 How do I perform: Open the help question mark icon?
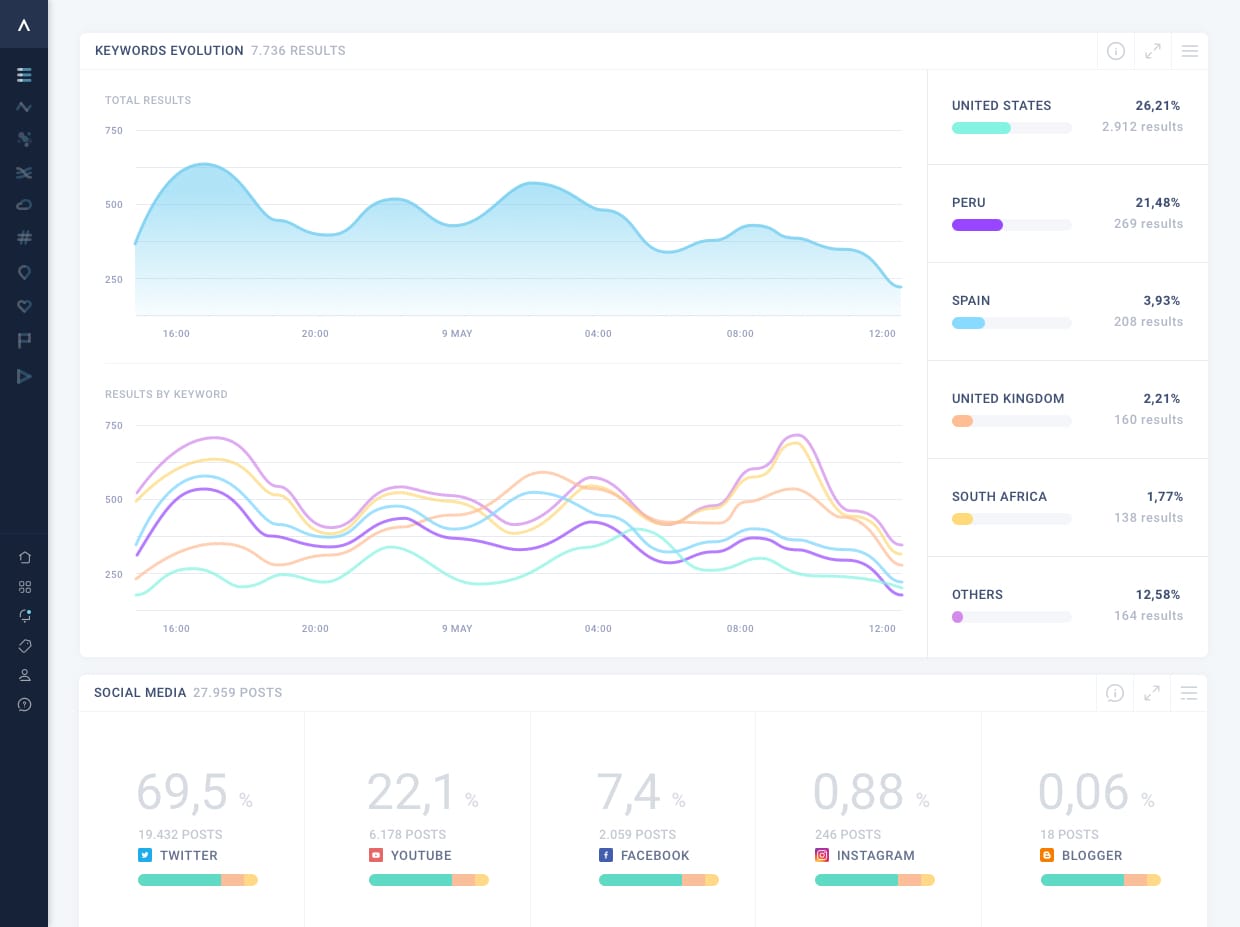(x=25, y=705)
